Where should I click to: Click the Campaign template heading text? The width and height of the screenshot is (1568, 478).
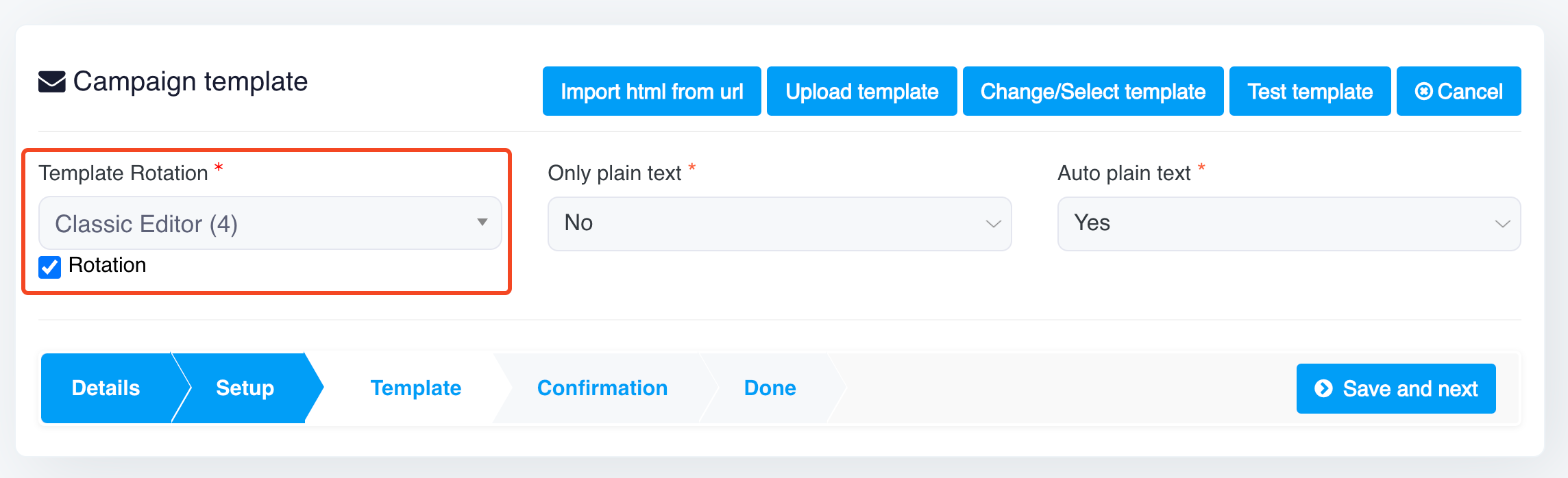click(x=191, y=81)
